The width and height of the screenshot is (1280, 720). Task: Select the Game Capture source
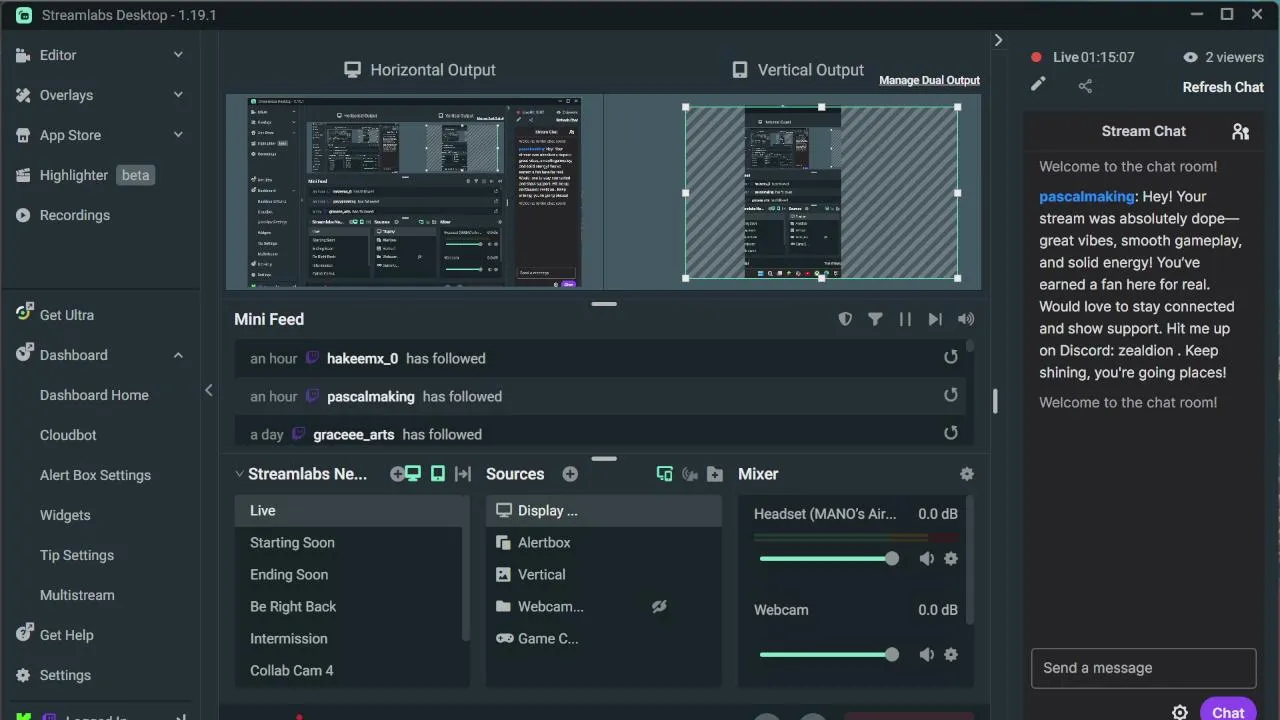coord(604,638)
